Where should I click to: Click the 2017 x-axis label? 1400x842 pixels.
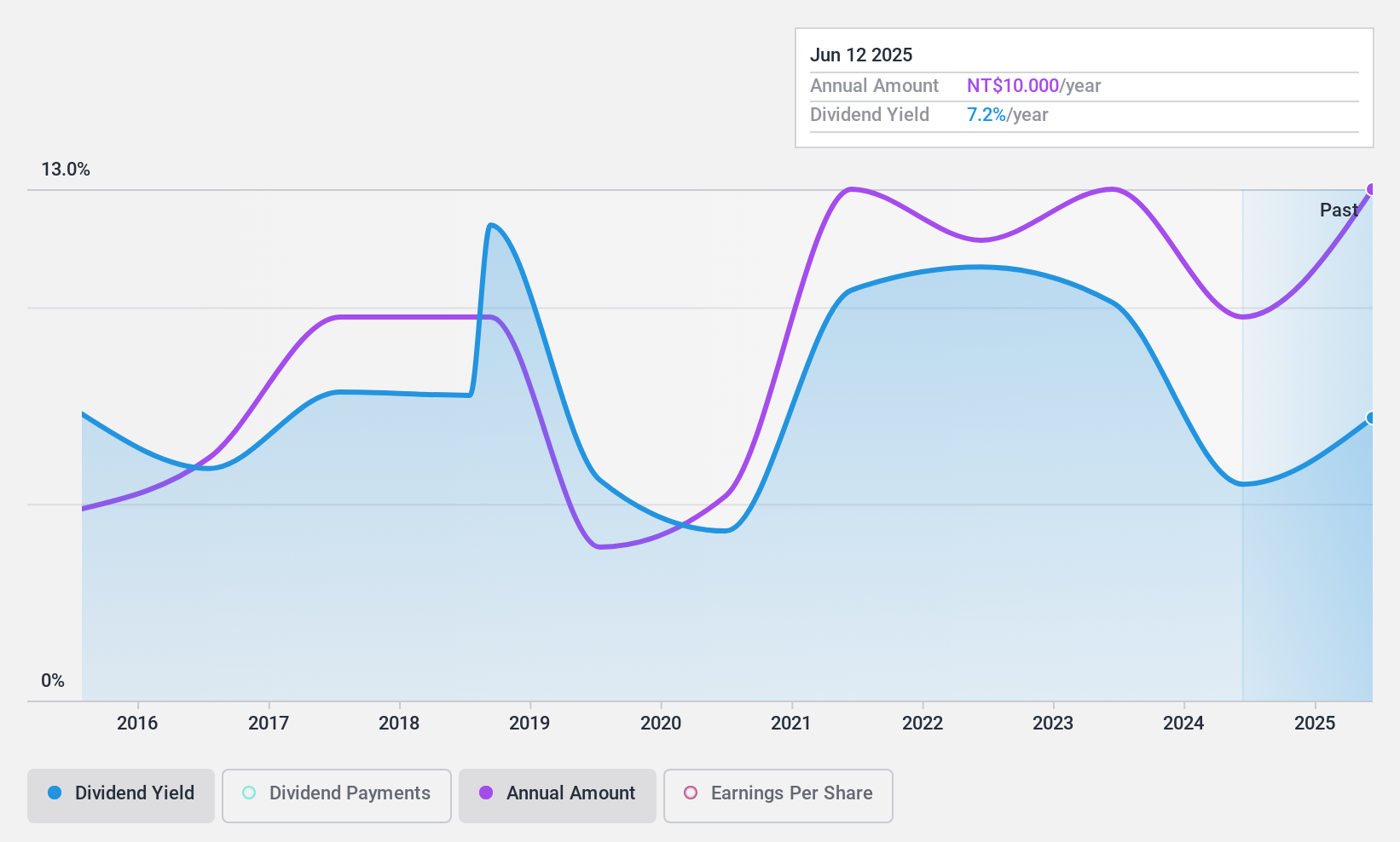tap(269, 724)
